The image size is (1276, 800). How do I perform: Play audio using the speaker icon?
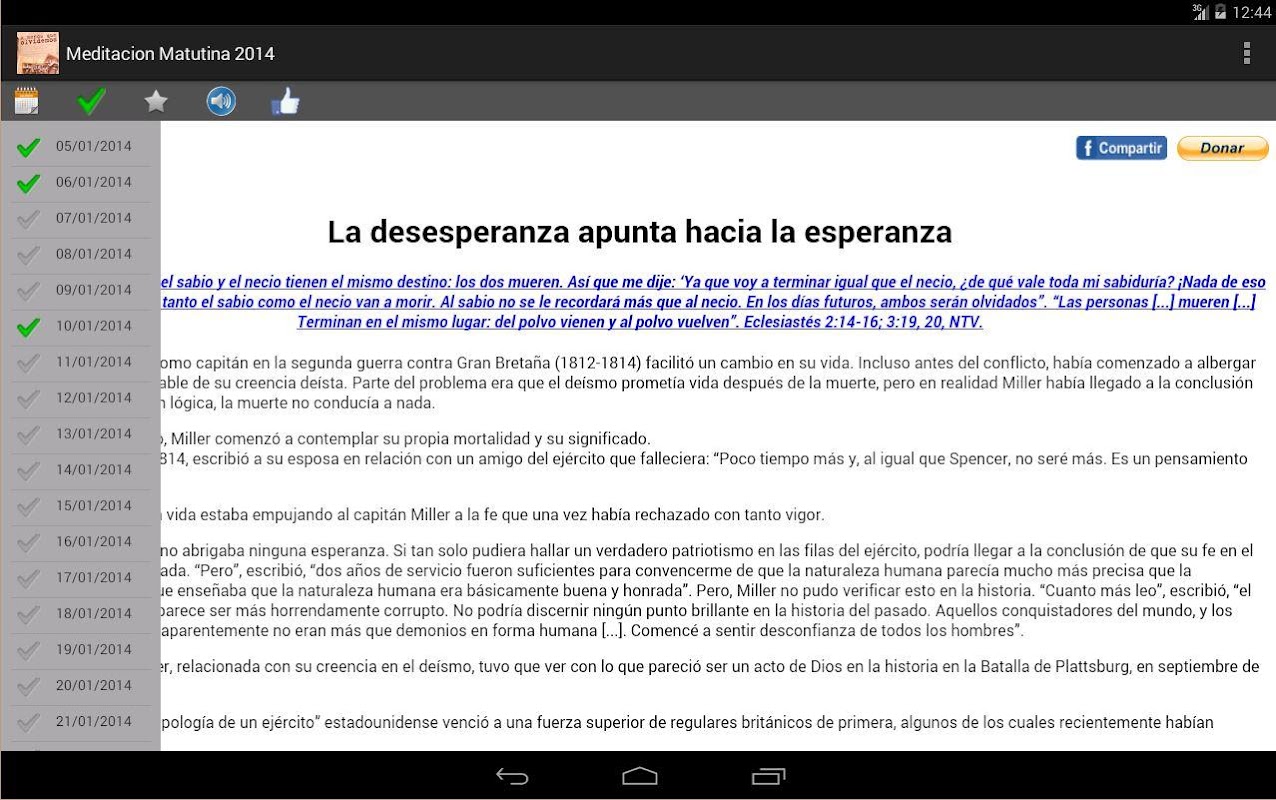tap(221, 101)
